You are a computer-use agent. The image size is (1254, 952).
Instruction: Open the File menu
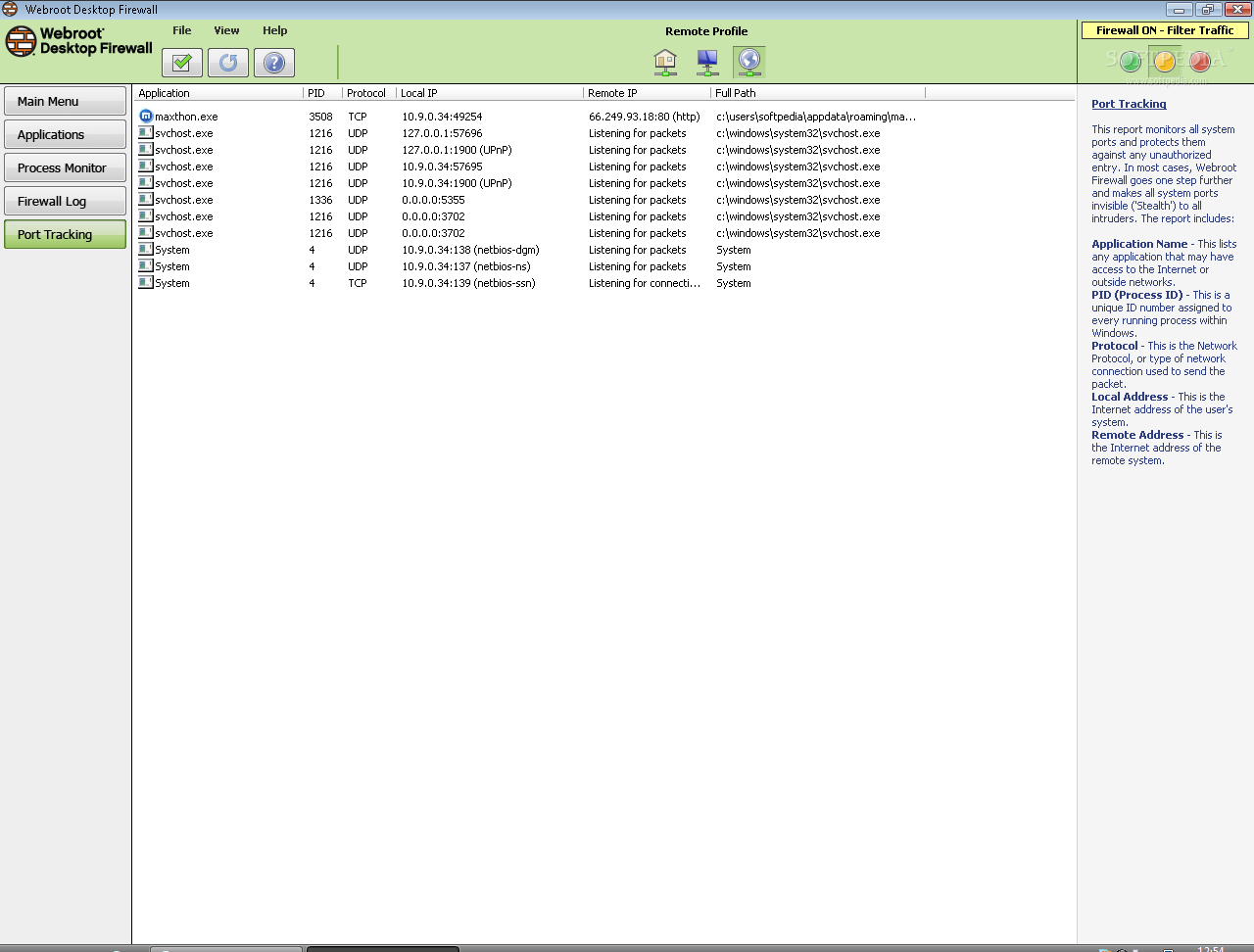182,30
